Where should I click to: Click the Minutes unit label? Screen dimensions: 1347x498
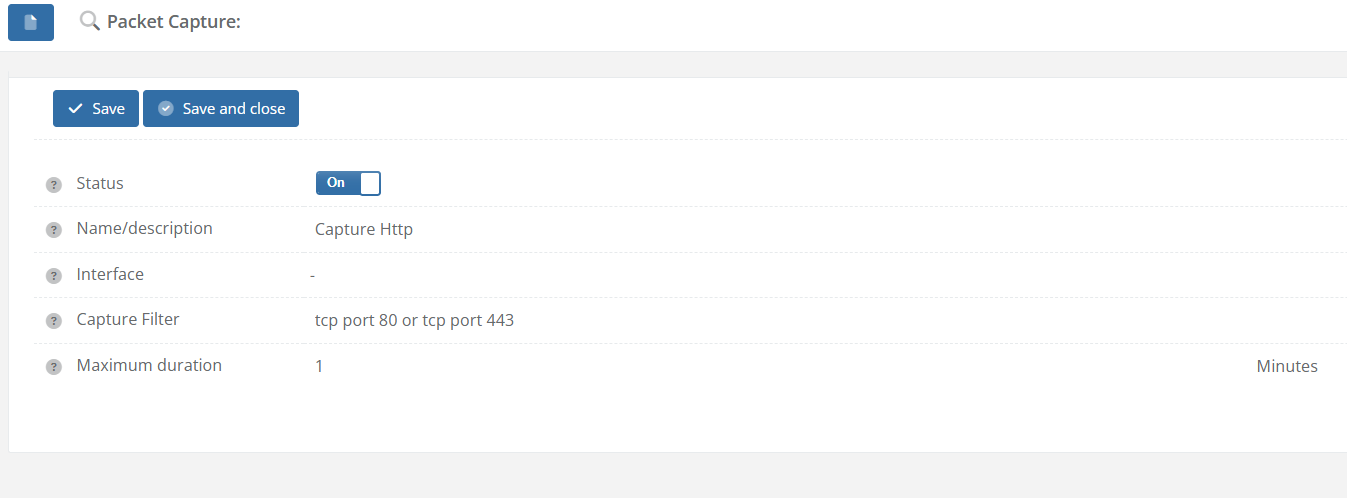pyautogui.click(x=1286, y=366)
